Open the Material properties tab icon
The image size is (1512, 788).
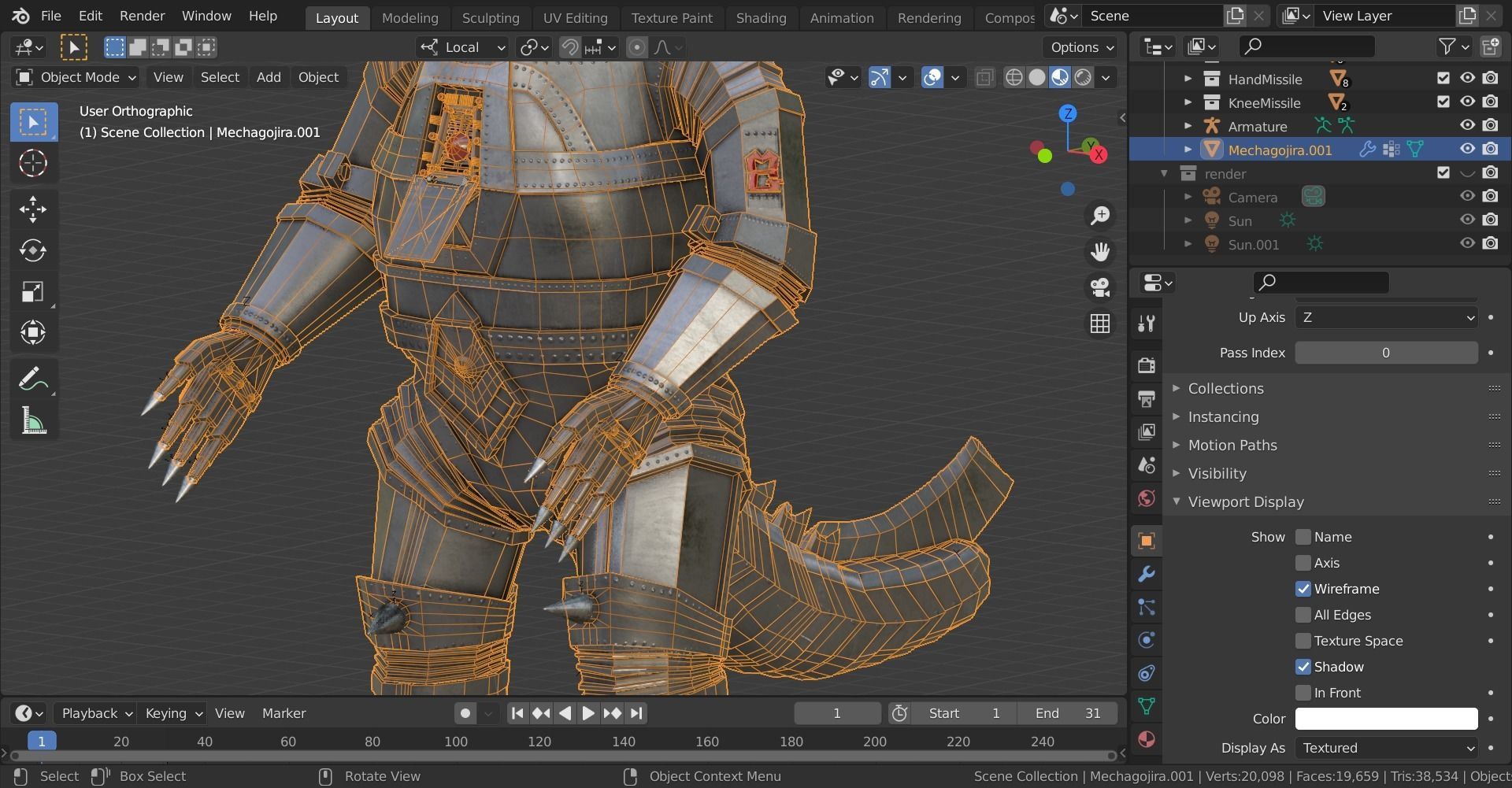(x=1147, y=739)
